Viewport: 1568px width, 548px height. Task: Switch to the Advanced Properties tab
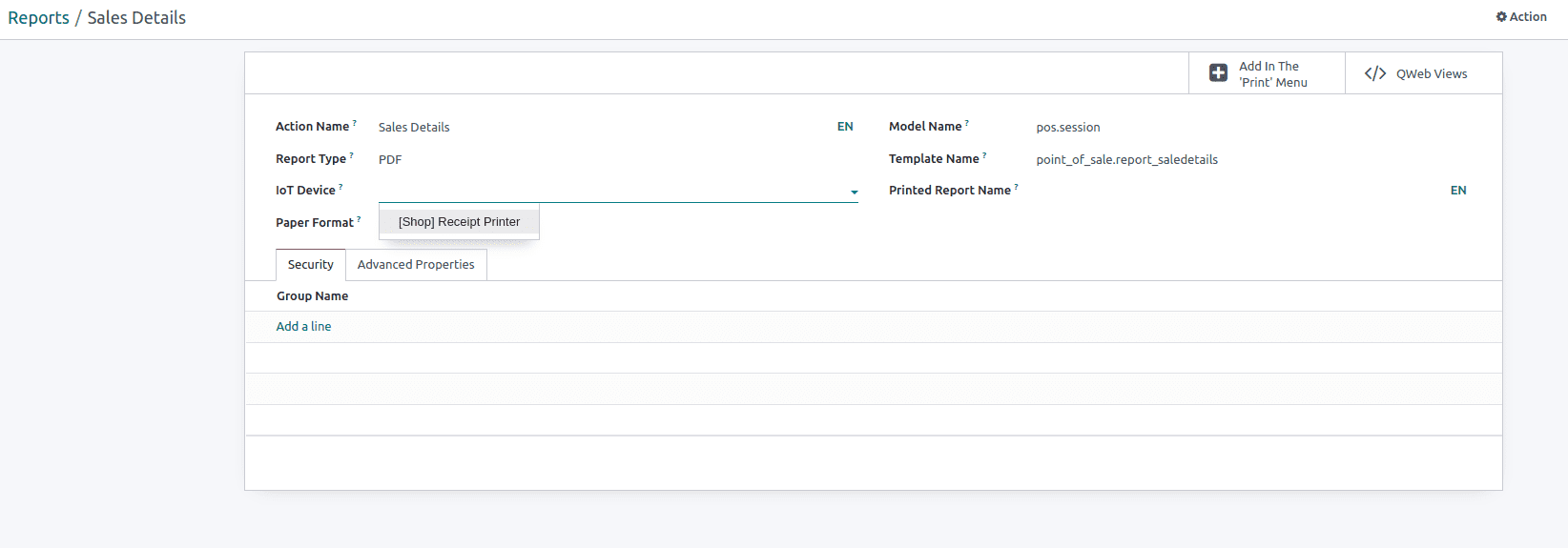click(416, 265)
